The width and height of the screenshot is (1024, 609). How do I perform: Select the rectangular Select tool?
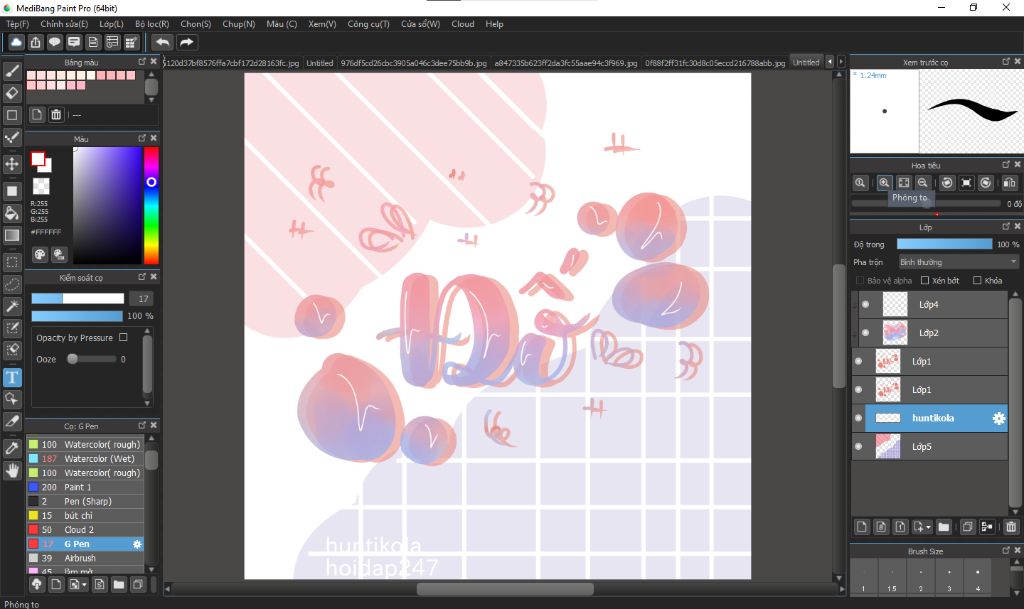tap(12, 262)
